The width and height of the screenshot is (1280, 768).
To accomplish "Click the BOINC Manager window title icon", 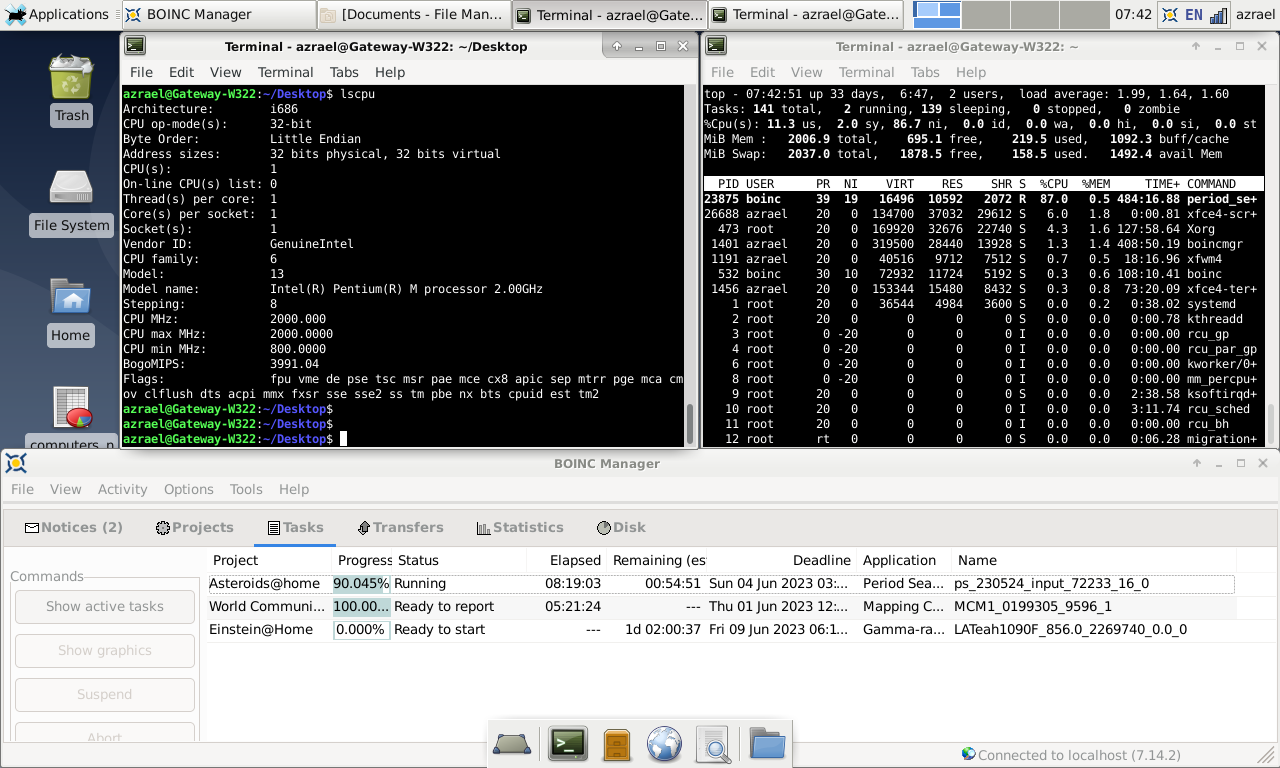I will pos(15,463).
